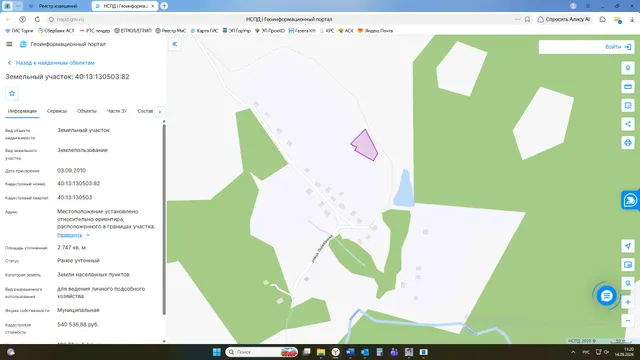Click the address bar nspd.gov.ru
The image size is (640, 360).
tap(70, 19)
